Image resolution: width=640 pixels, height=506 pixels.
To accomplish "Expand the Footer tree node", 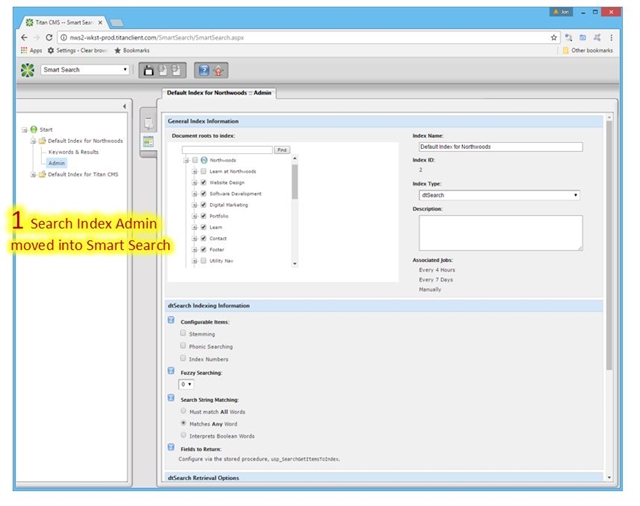I will point(195,250).
